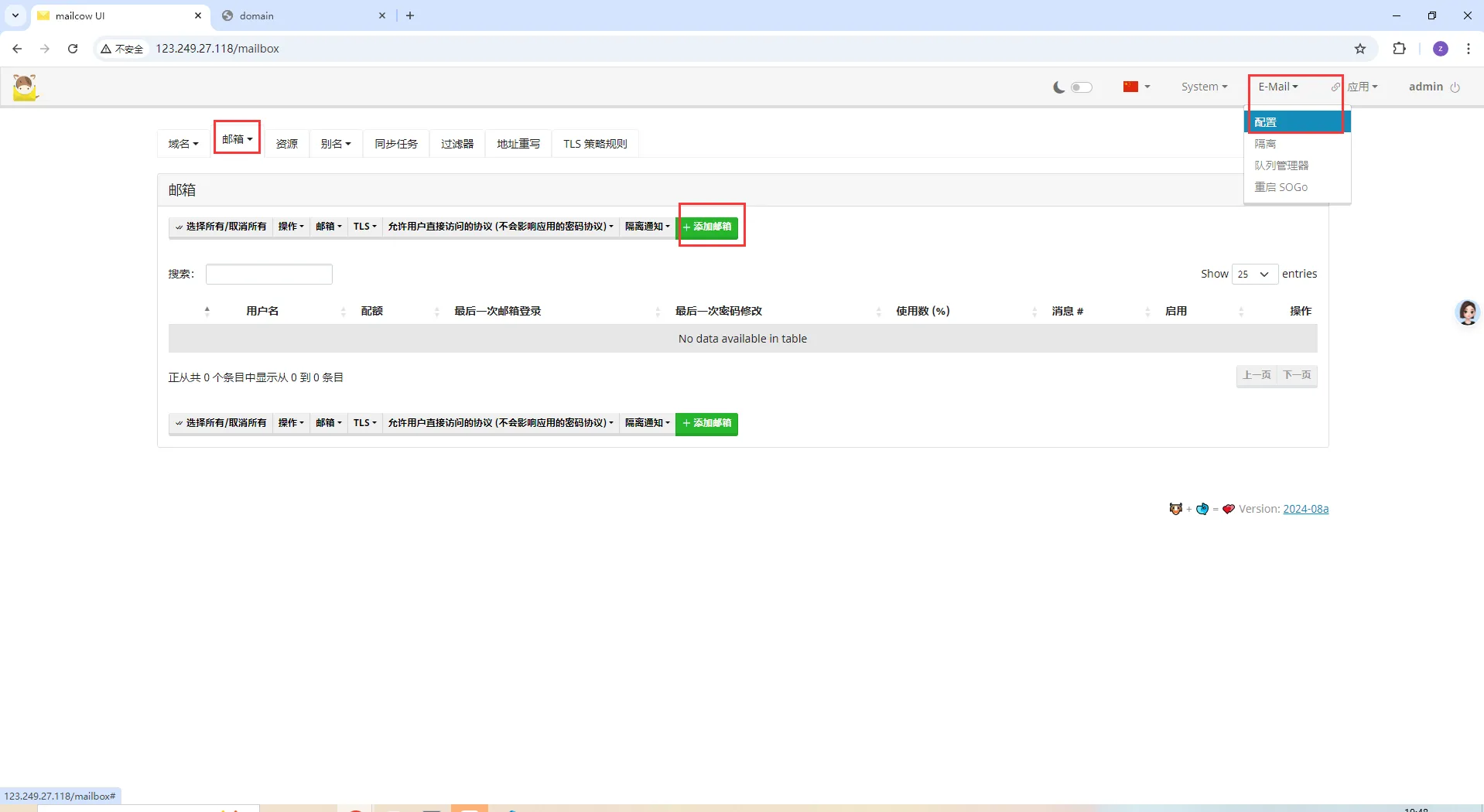Open the 邮箱 tab dropdown
The image size is (1484, 812).
tap(237, 139)
